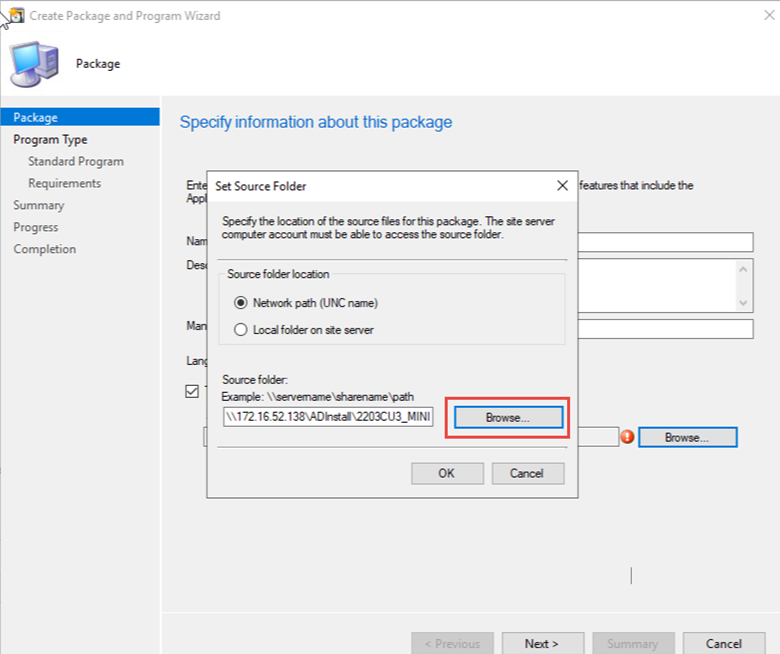The width and height of the screenshot is (780, 654).
Task: Click Browse button in Set Source Folder dialog
Action: coord(508,417)
